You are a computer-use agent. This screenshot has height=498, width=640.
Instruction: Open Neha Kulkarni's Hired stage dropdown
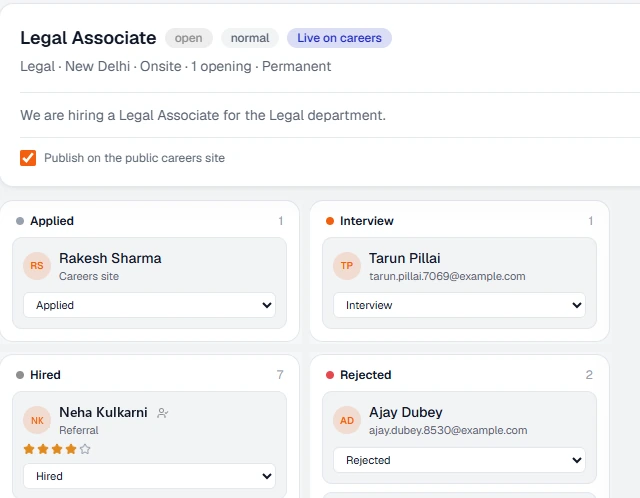(149, 476)
